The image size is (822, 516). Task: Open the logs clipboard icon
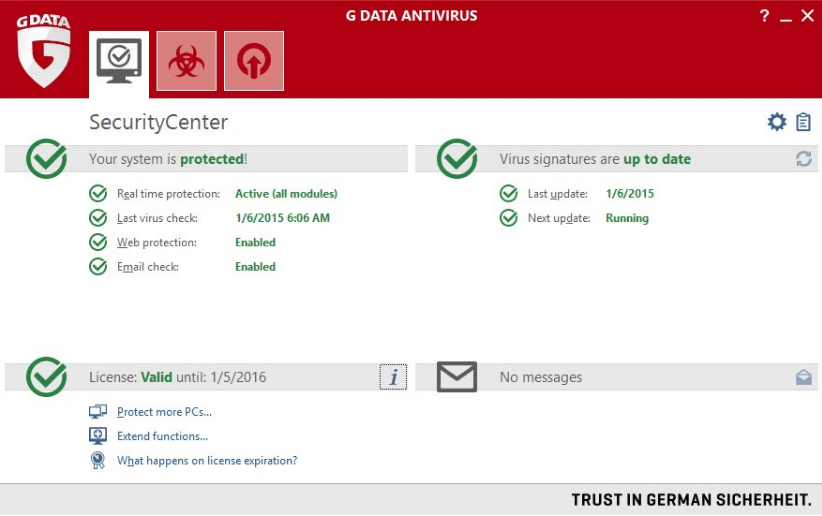803,122
